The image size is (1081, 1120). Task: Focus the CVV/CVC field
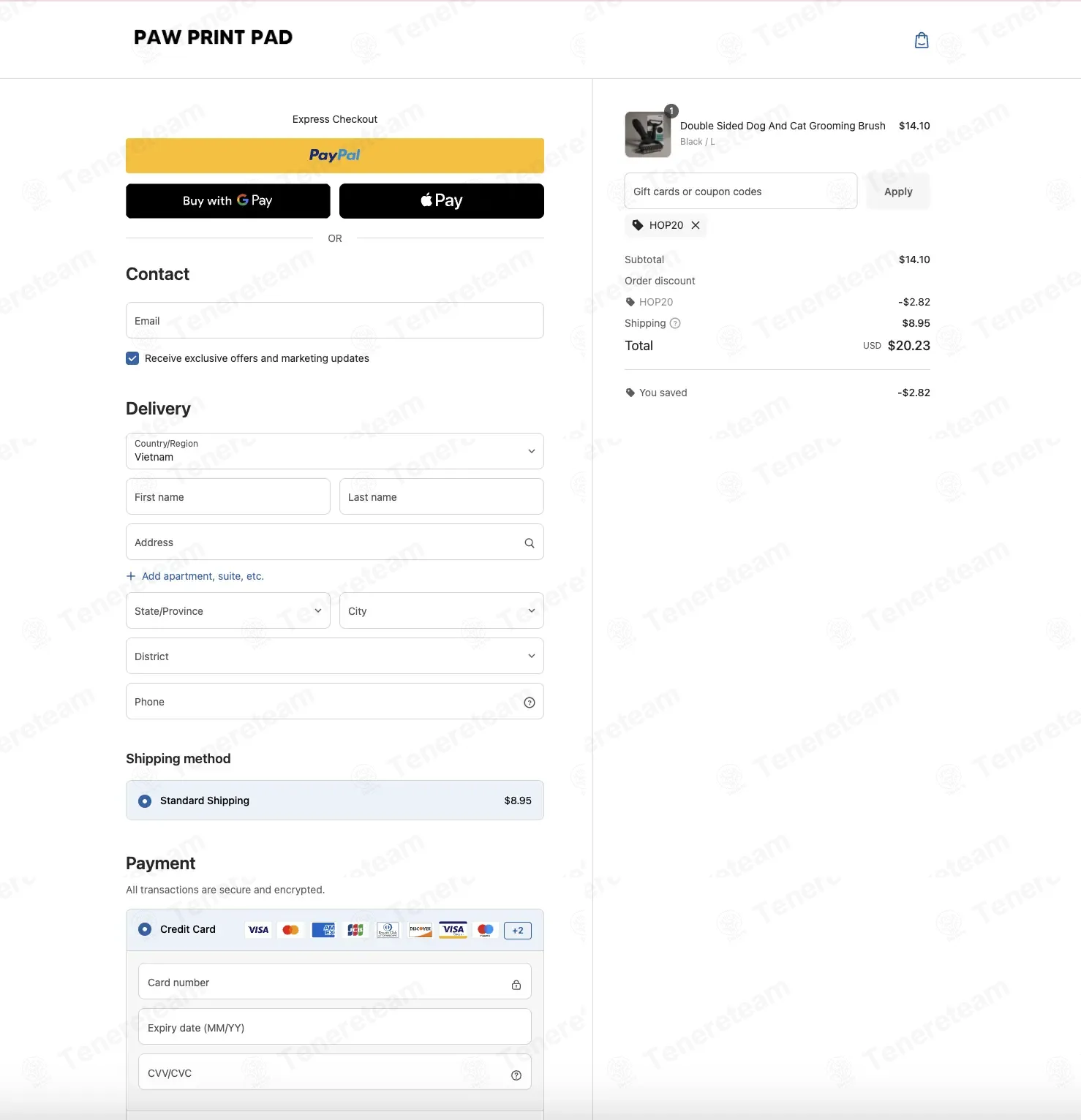tap(335, 1072)
